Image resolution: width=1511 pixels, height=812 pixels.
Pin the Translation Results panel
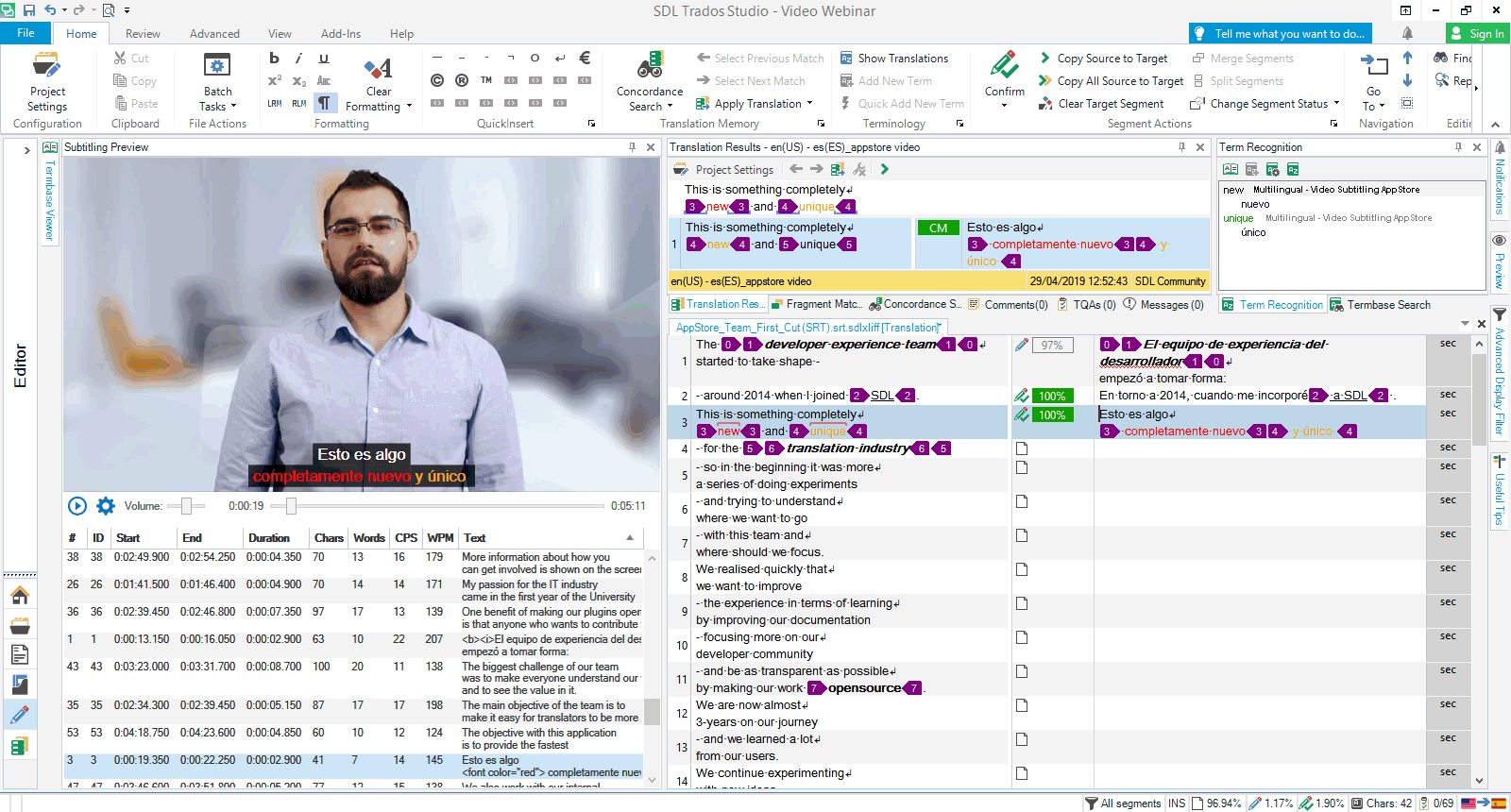pyautogui.click(x=1181, y=147)
